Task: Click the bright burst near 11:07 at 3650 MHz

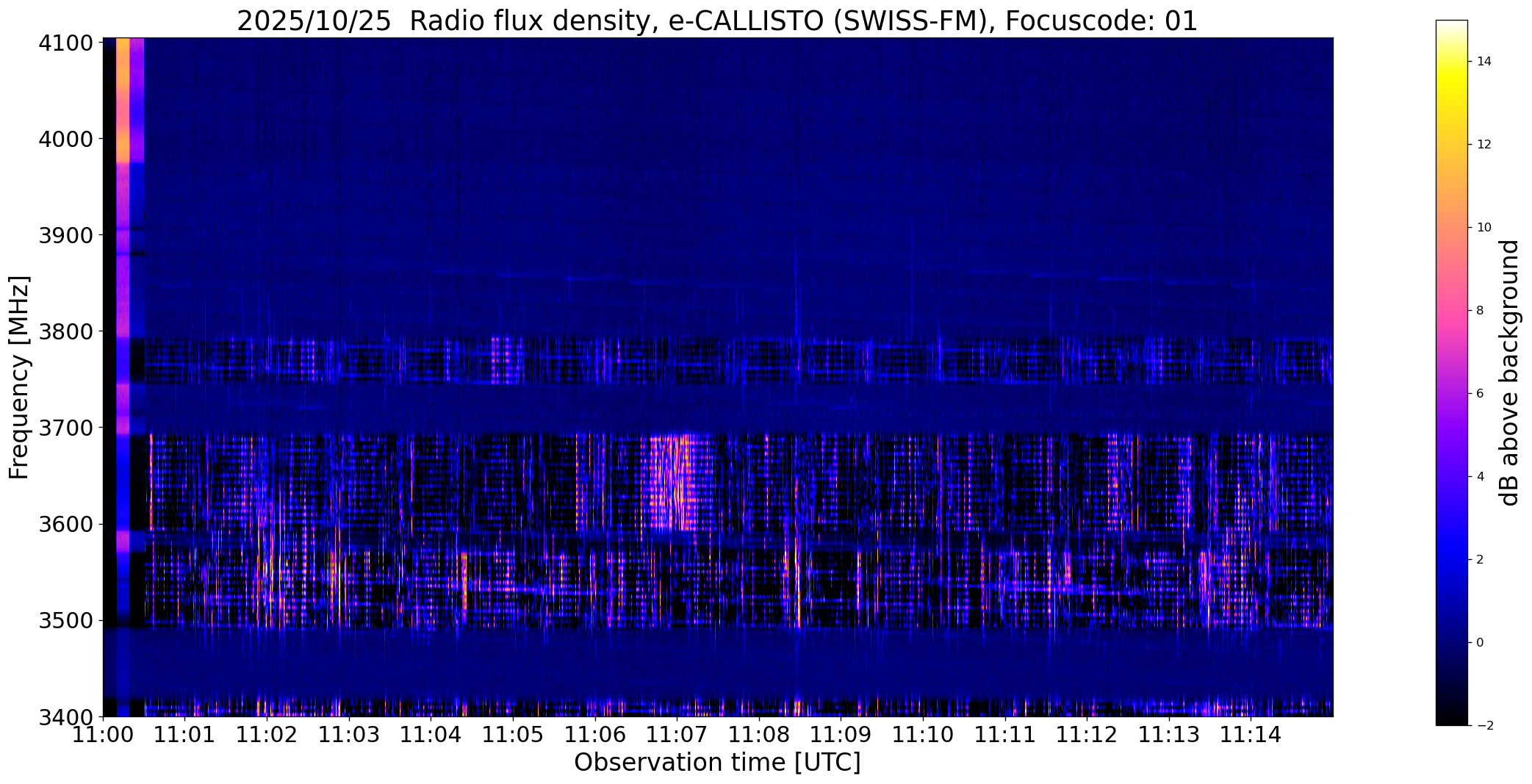Action: [674, 481]
